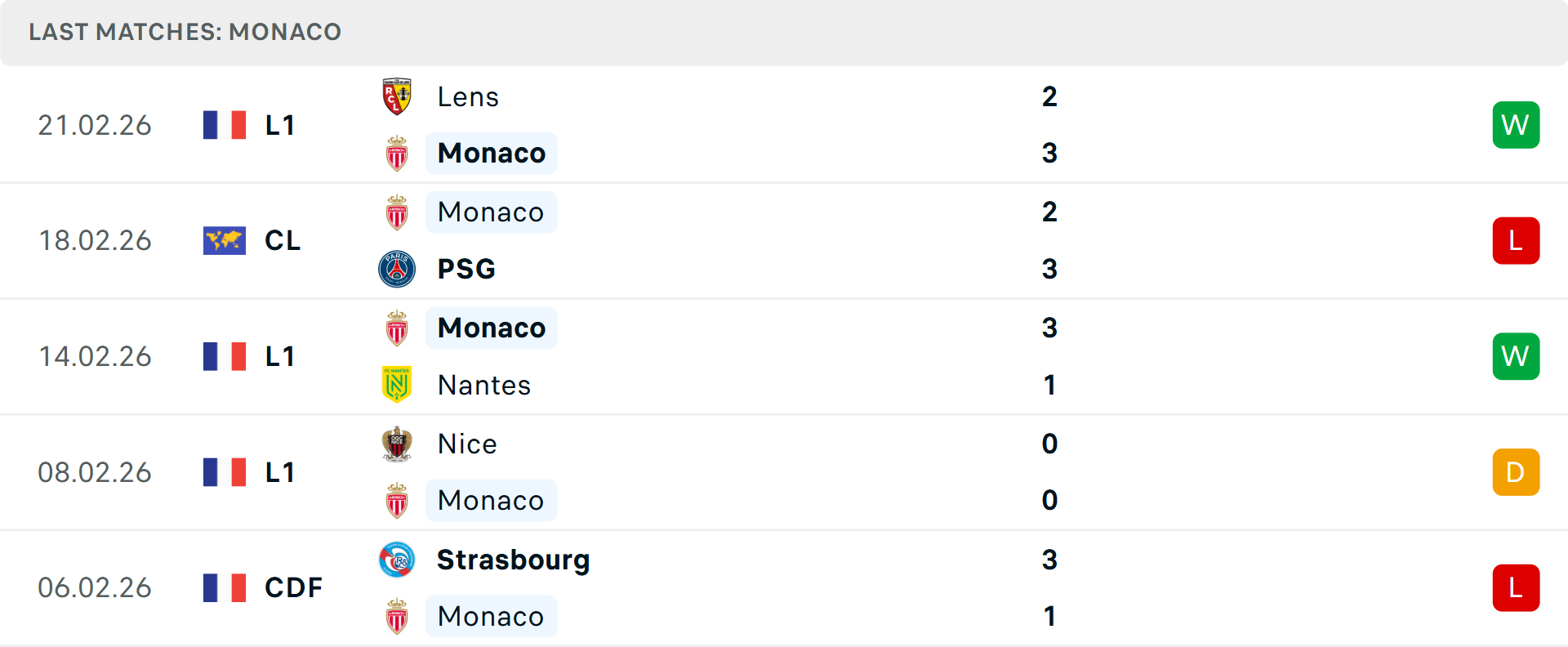Open the highlighted Monaco team link
Screen dimensions: 1568x647
(x=491, y=153)
